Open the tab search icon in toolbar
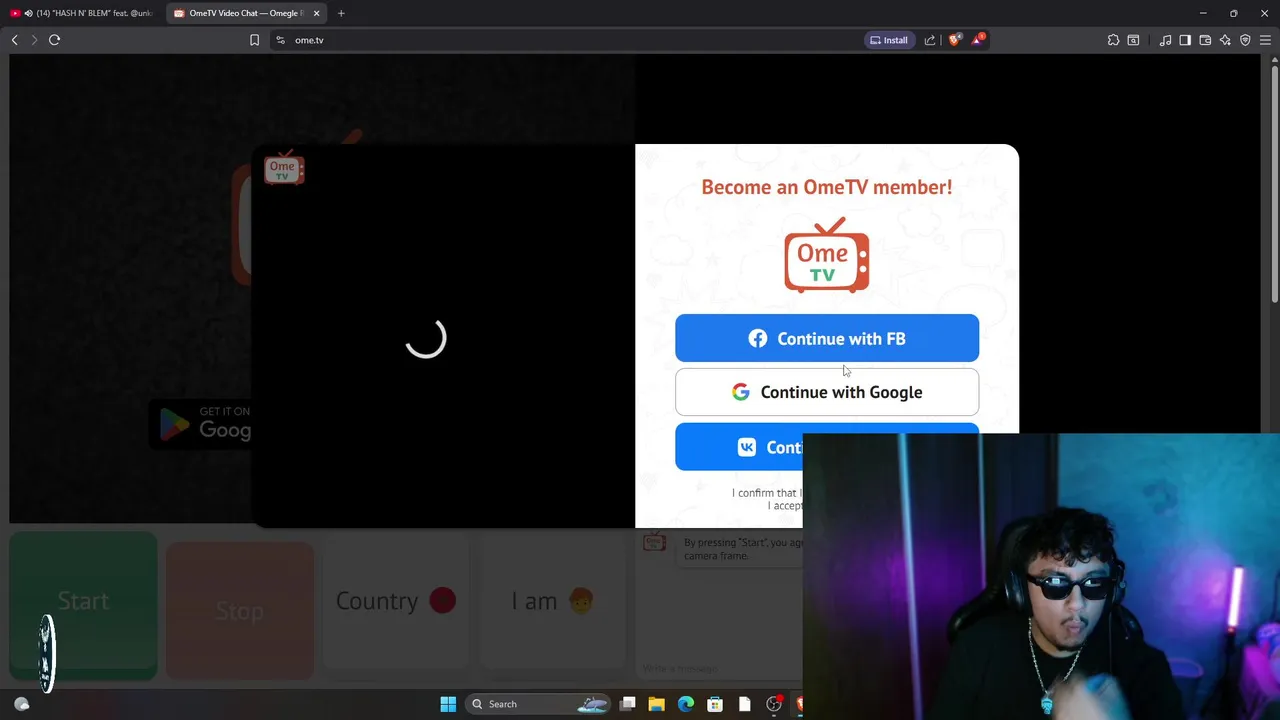The image size is (1280, 720). tap(1133, 40)
